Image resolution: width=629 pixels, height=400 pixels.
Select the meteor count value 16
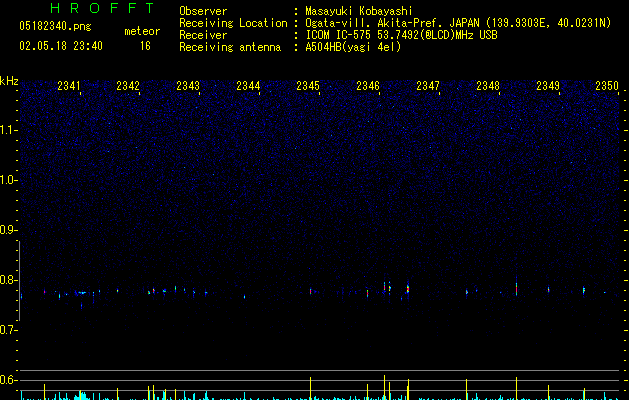[x=145, y=46]
